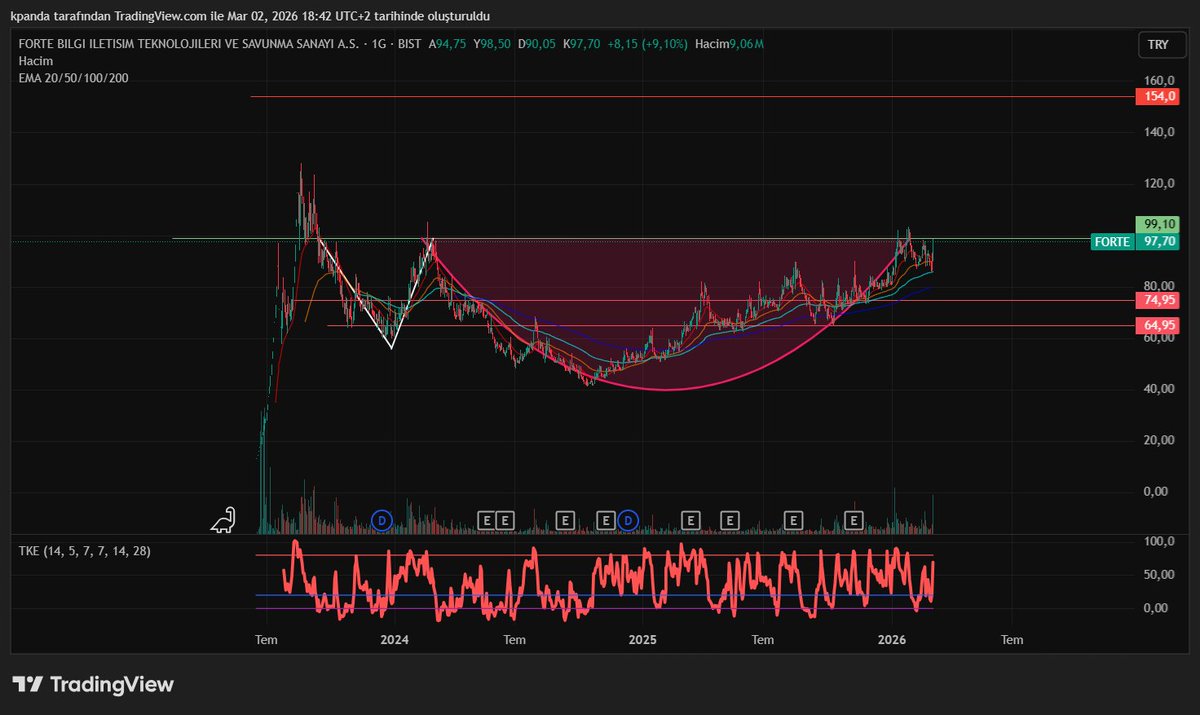The height and width of the screenshot is (715, 1200).
Task: Click the D90,05 low value
Action: point(537,44)
